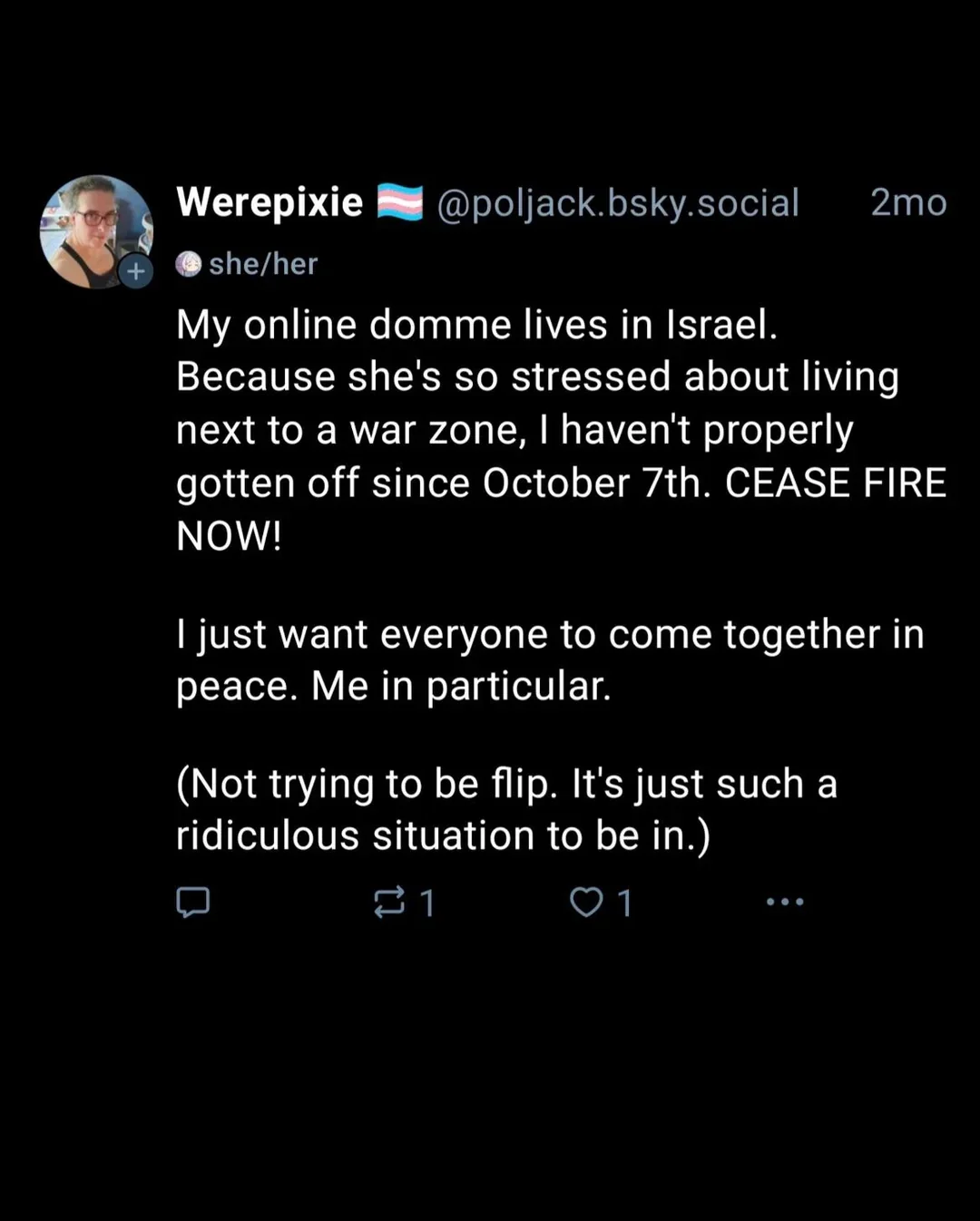Click the trans flag emoji next to Werepixie

400,202
